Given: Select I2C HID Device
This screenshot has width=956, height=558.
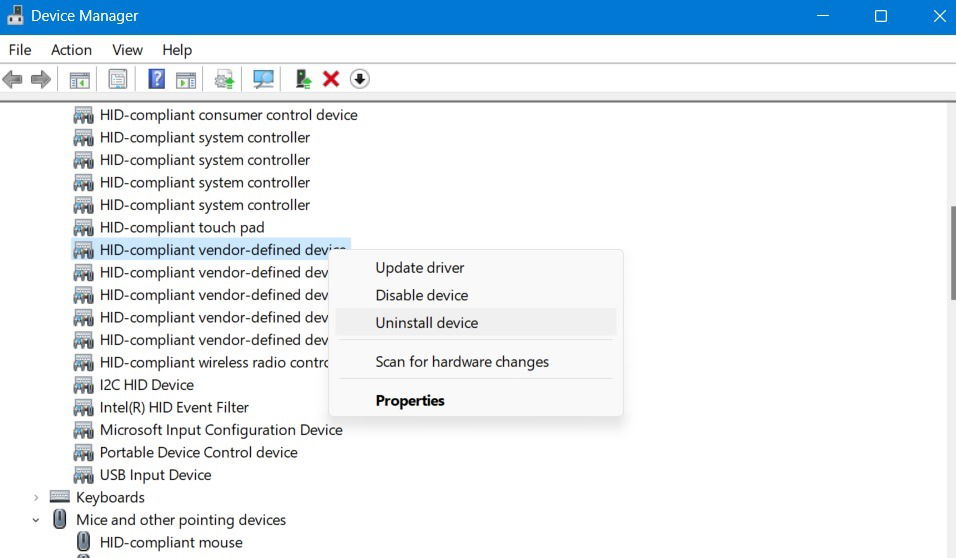Looking at the screenshot, I should [x=147, y=385].
